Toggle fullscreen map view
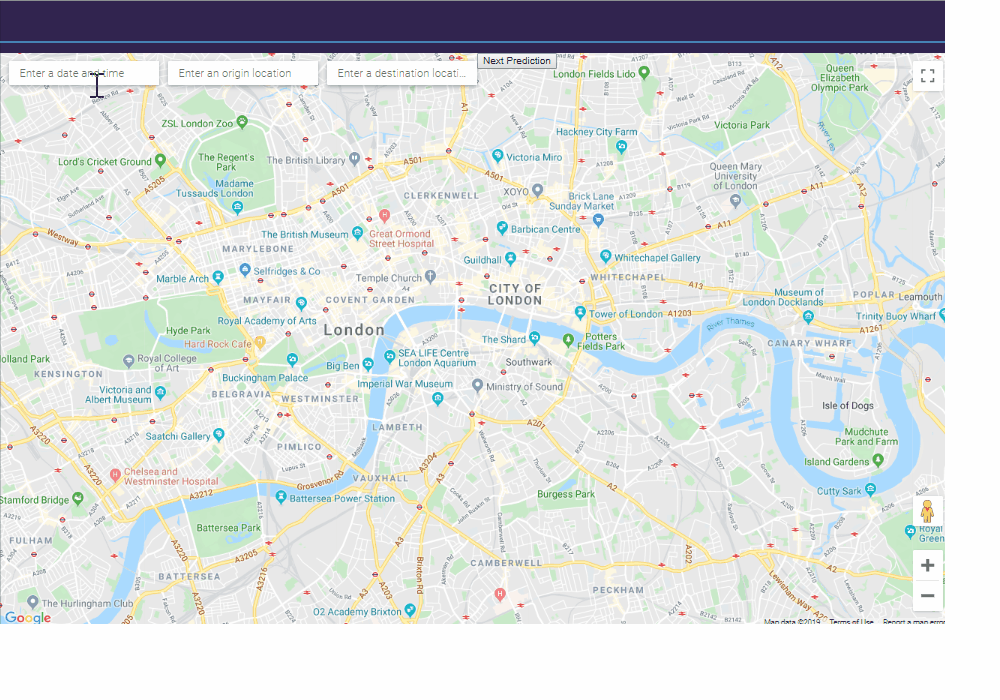 (x=928, y=76)
